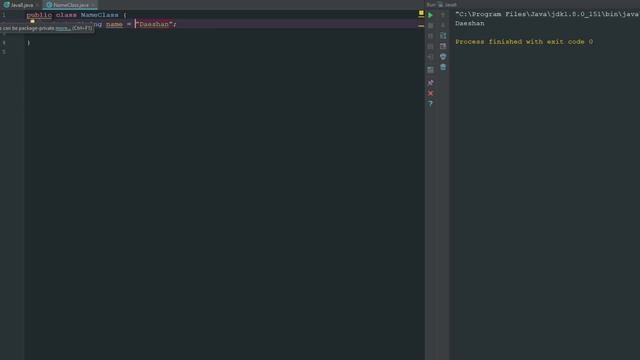Click the Restore Layout icon in Run panel
The image size is (640, 360).
(x=430, y=70)
